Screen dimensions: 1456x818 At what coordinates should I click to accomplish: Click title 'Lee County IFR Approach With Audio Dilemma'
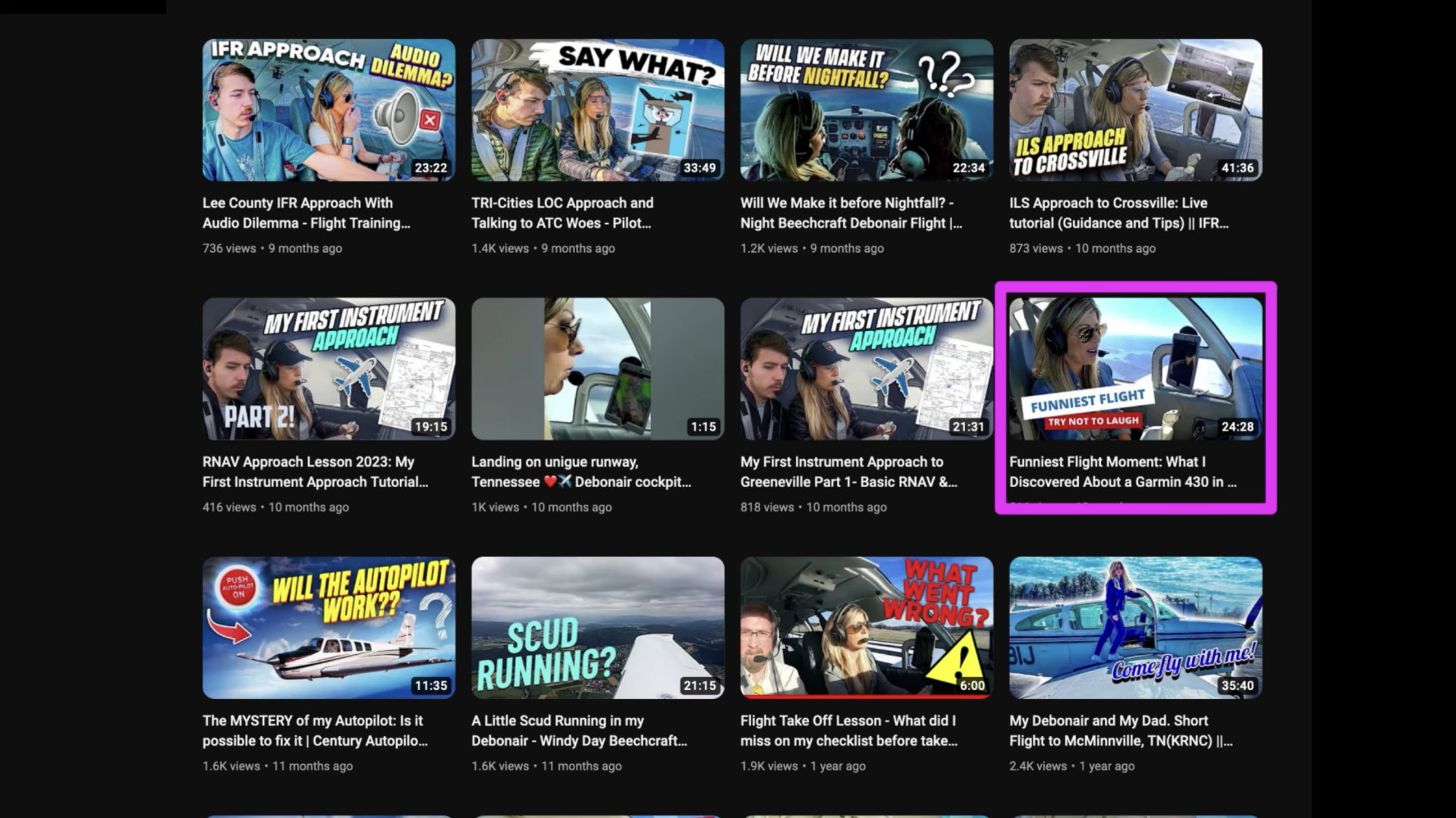[307, 213]
